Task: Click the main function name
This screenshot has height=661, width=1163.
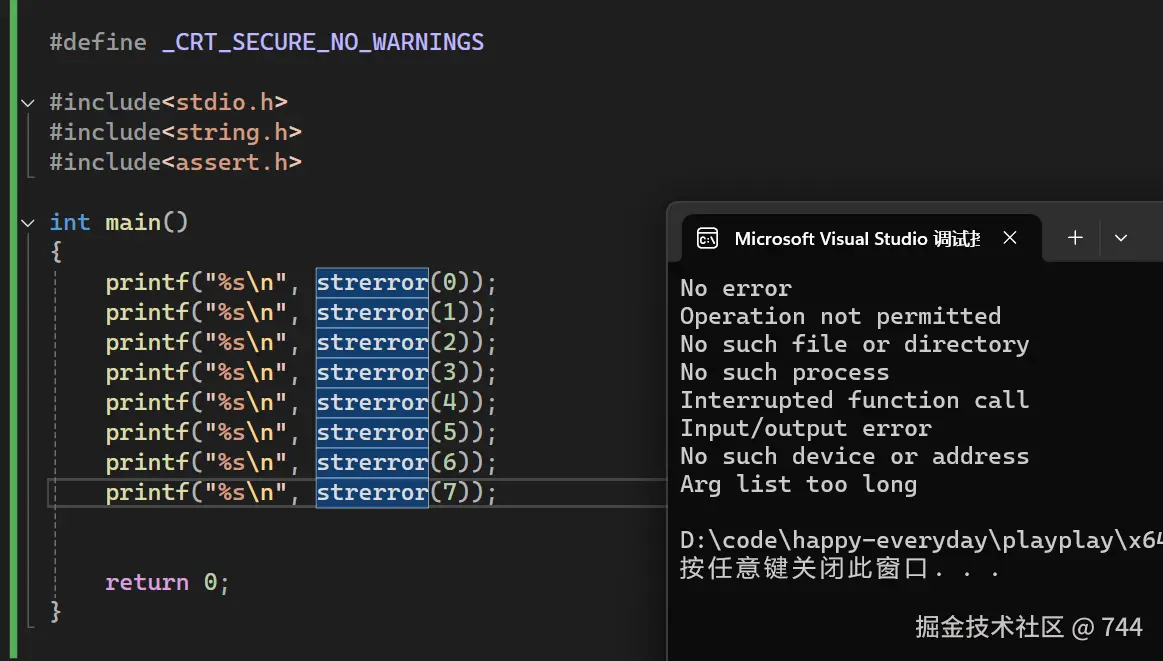Action: [133, 222]
